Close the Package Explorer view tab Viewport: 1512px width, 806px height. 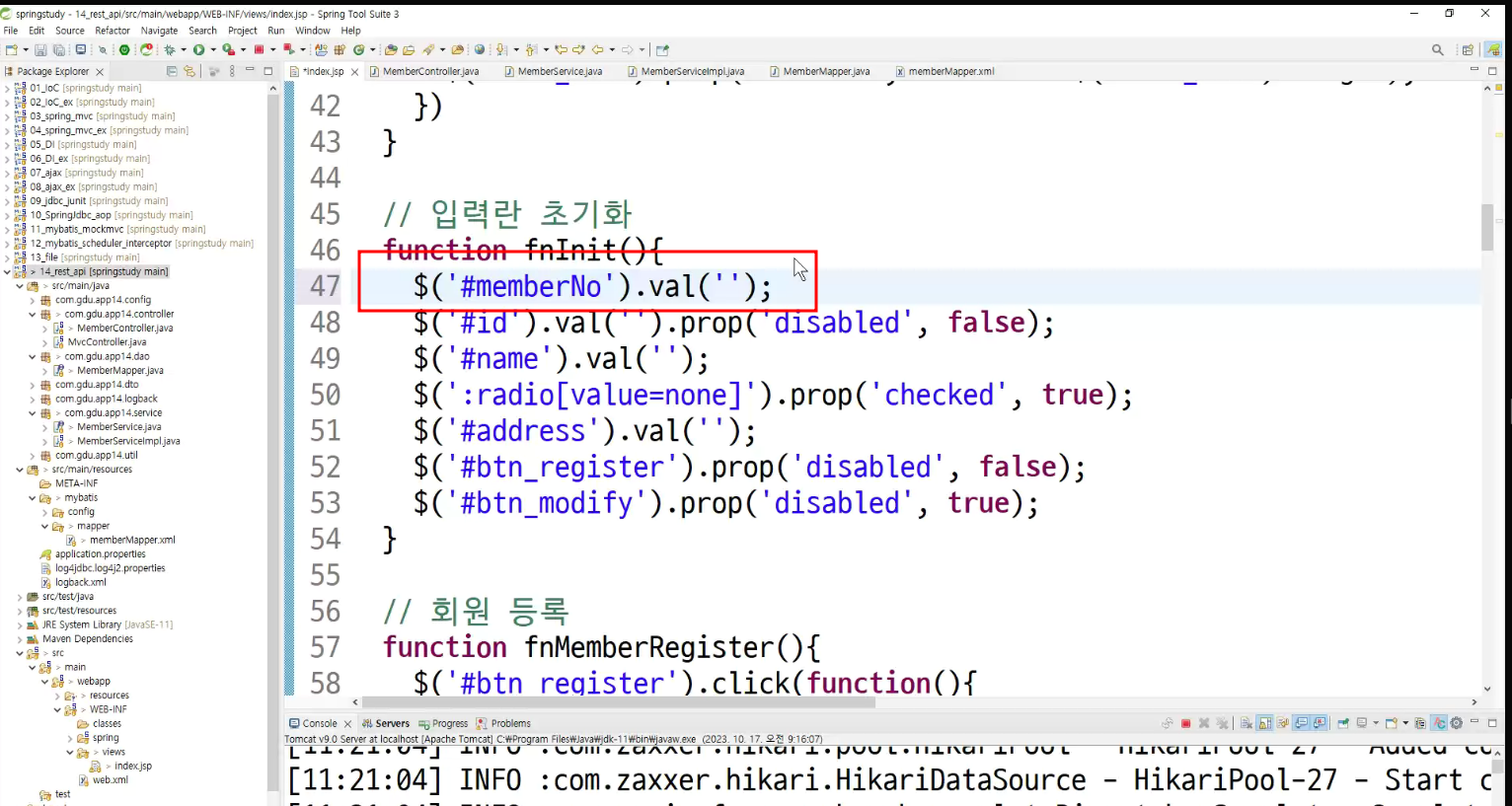point(100,72)
